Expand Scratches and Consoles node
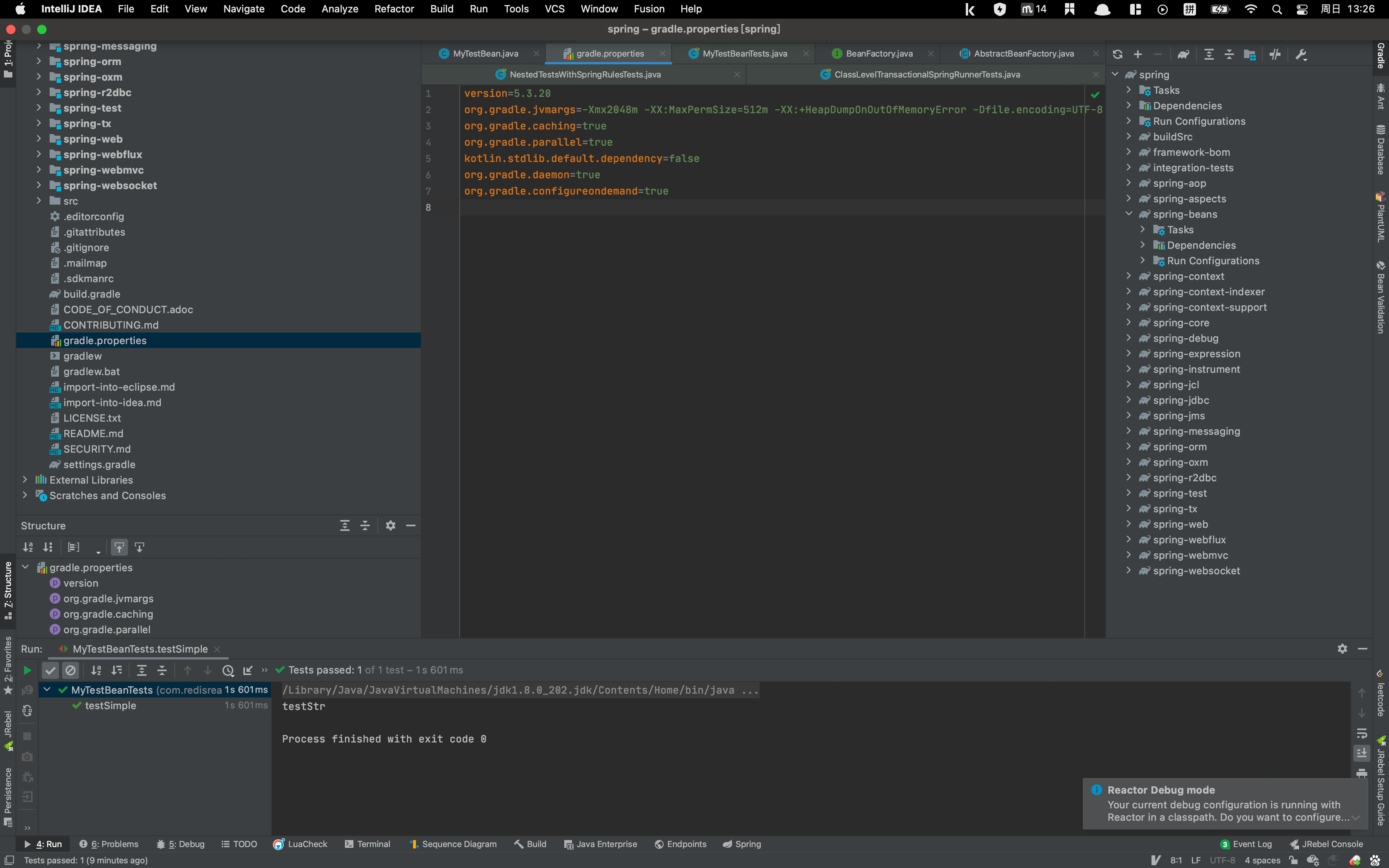This screenshot has width=1389, height=868. point(25,496)
